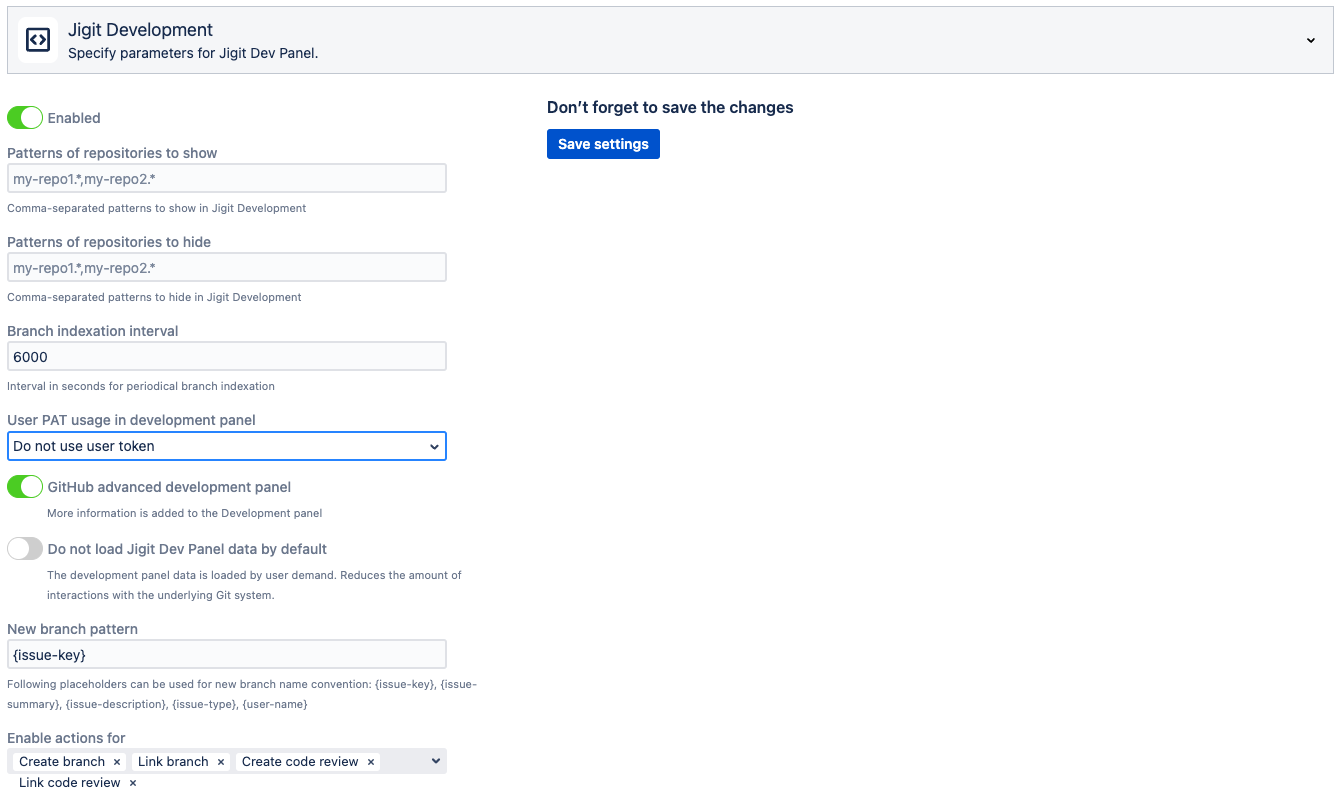Expand the Enable actions for dropdown arrow
The width and height of the screenshot is (1340, 799).
click(435, 761)
